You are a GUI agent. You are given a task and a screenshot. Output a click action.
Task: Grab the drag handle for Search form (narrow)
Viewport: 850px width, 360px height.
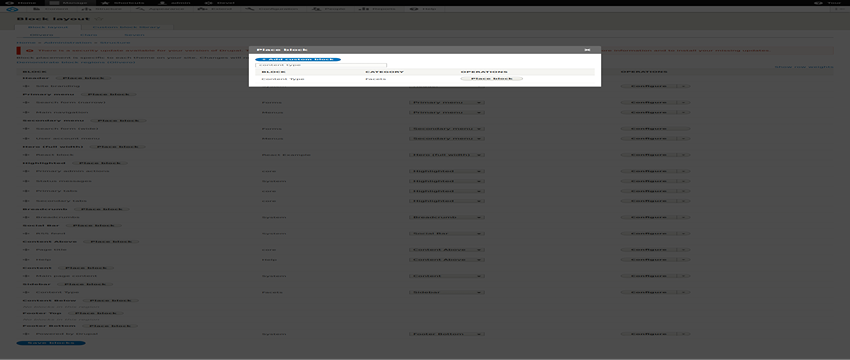tap(26, 102)
